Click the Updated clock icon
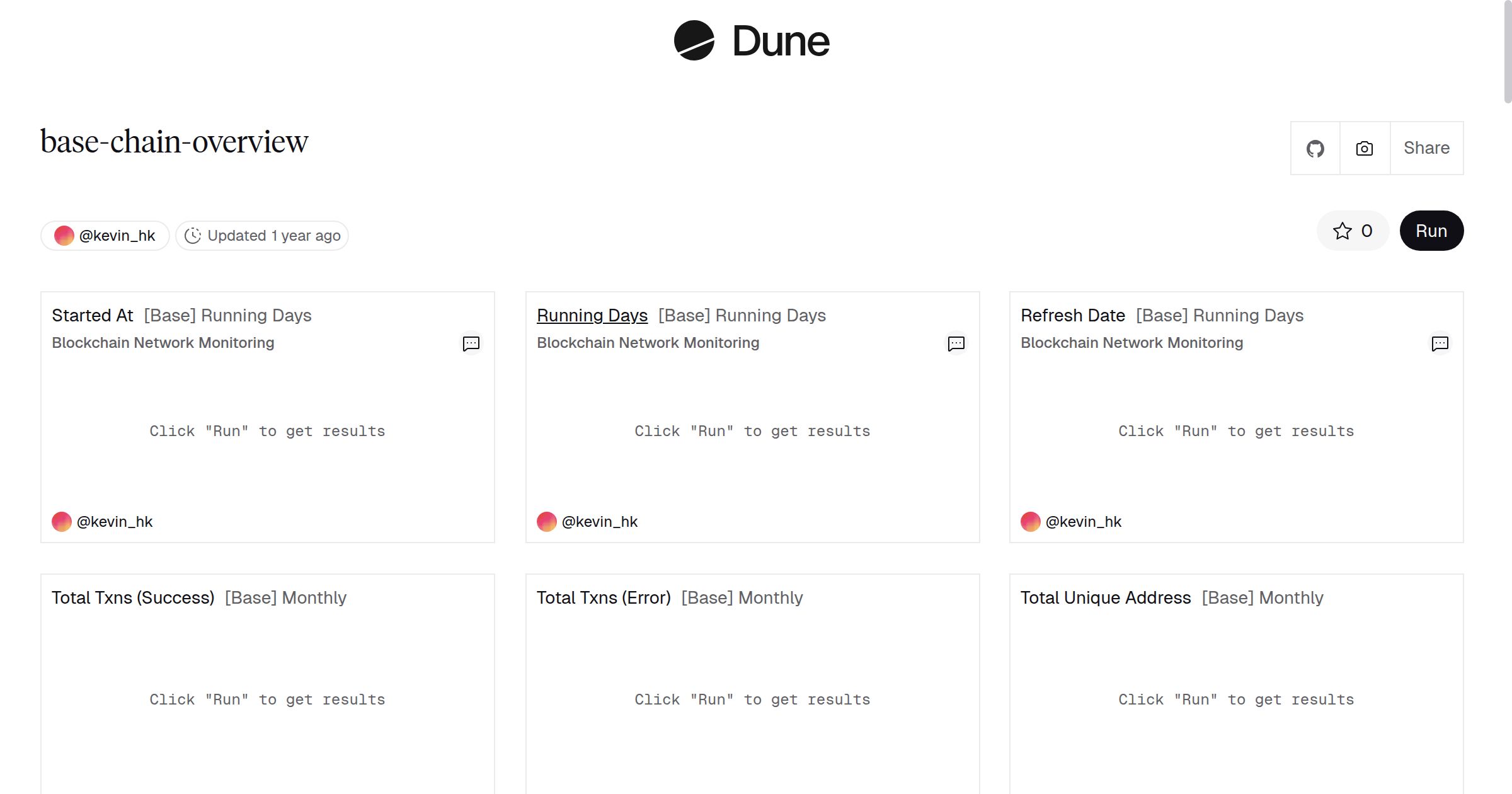The height and width of the screenshot is (794, 1512). click(193, 236)
